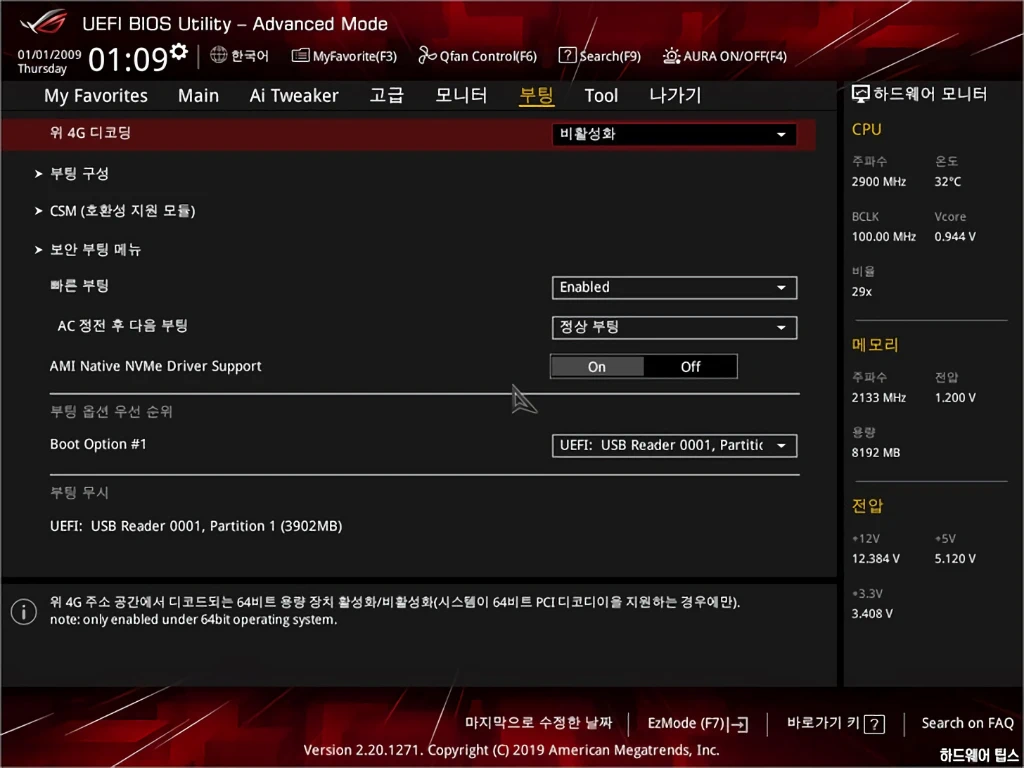Click AMI Native NVMe Driver Support label
This screenshot has width=1024, height=768.
(x=155, y=366)
